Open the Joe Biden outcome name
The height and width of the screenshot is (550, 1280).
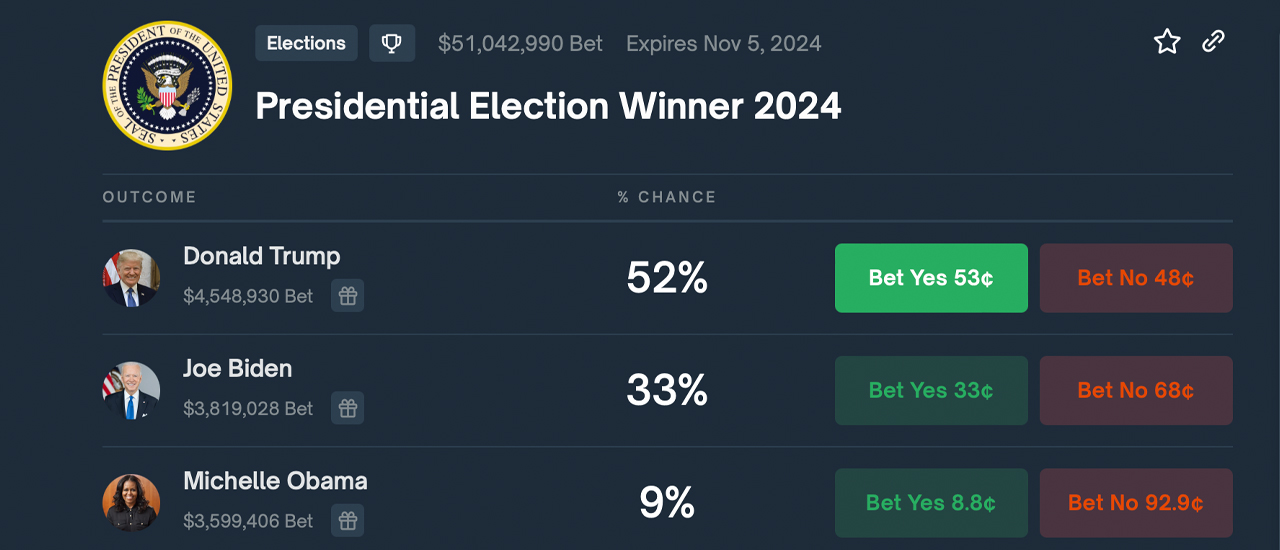pos(238,369)
